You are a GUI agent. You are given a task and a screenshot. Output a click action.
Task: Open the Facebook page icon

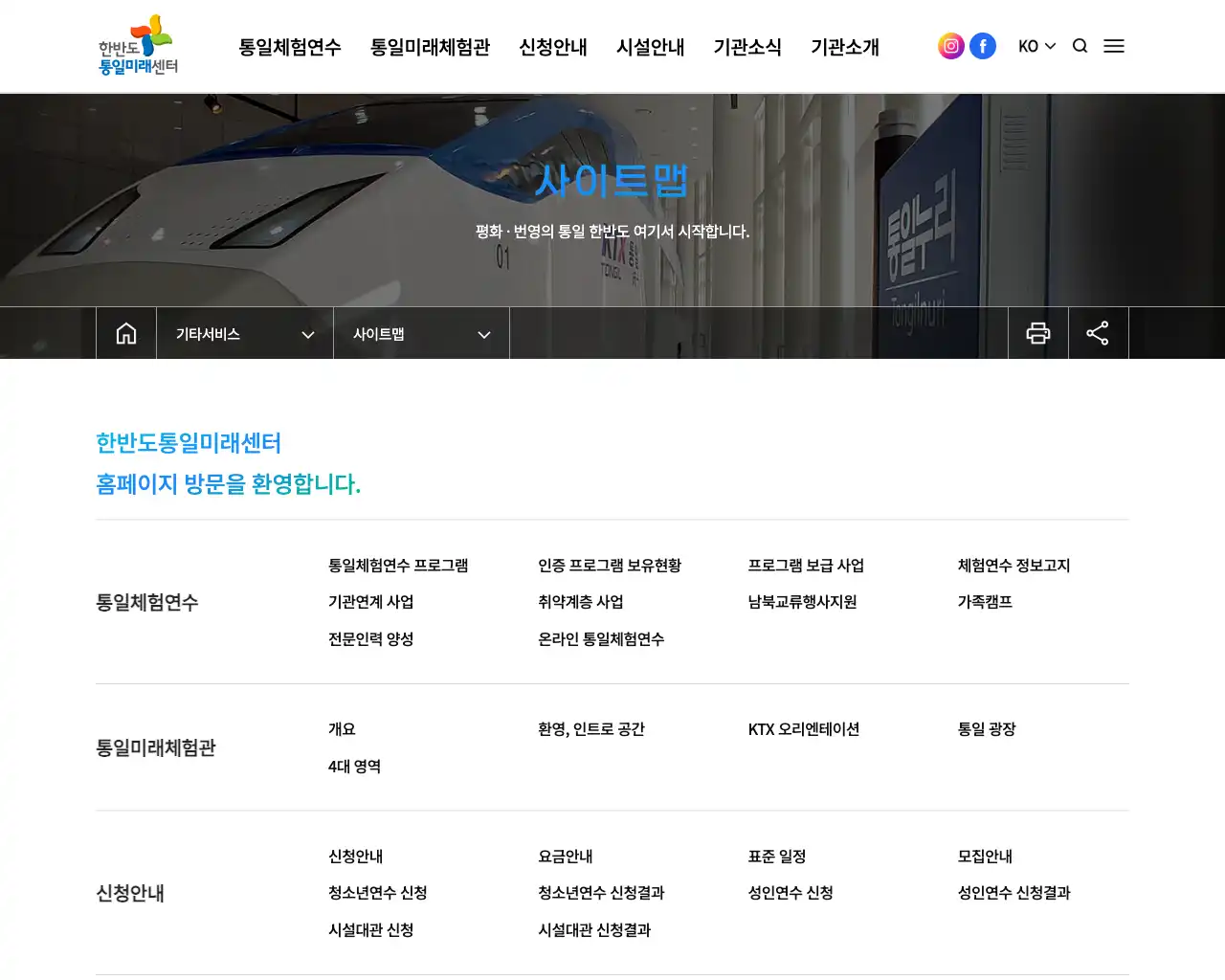point(983,45)
